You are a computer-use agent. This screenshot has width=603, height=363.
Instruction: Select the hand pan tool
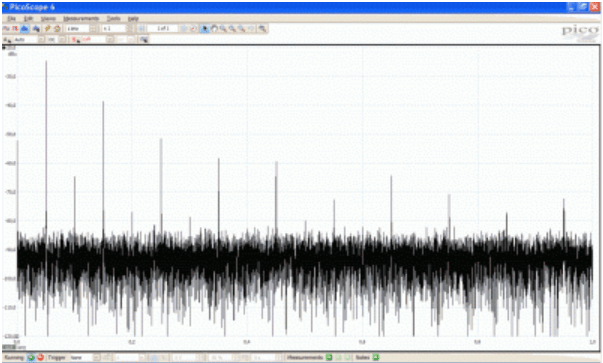tap(214, 29)
